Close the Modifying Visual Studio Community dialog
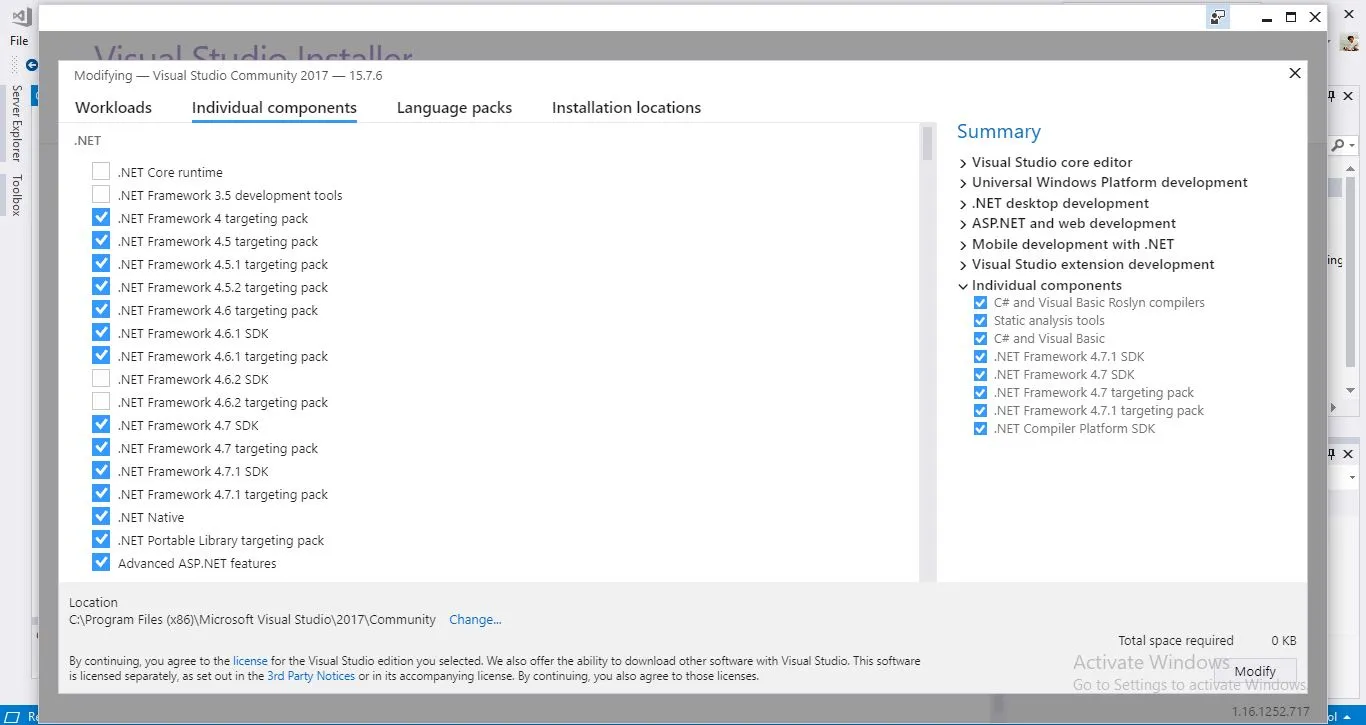Screen dimensions: 1366x725 tap(1295, 73)
